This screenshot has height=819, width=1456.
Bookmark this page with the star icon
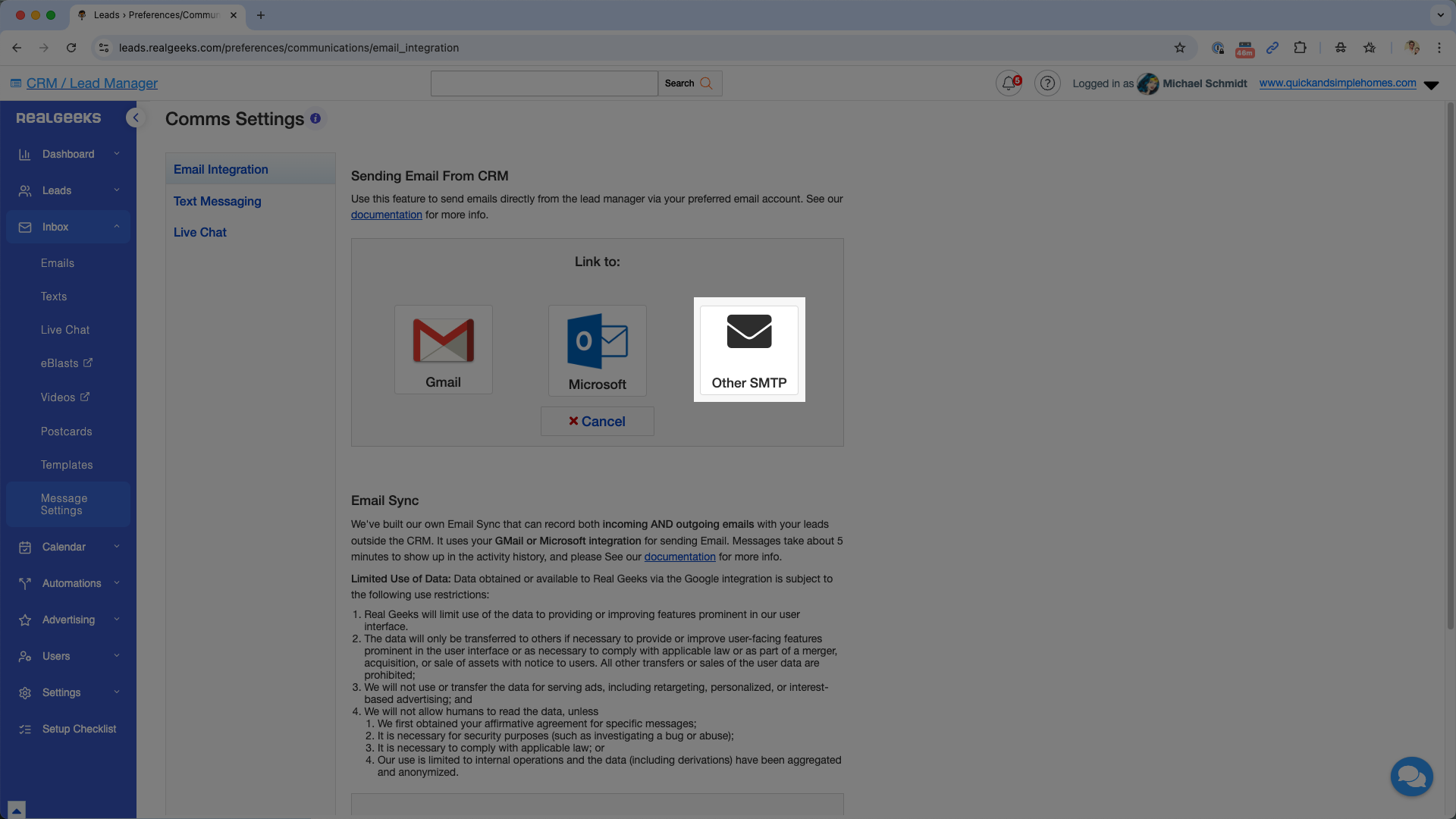click(x=1179, y=48)
